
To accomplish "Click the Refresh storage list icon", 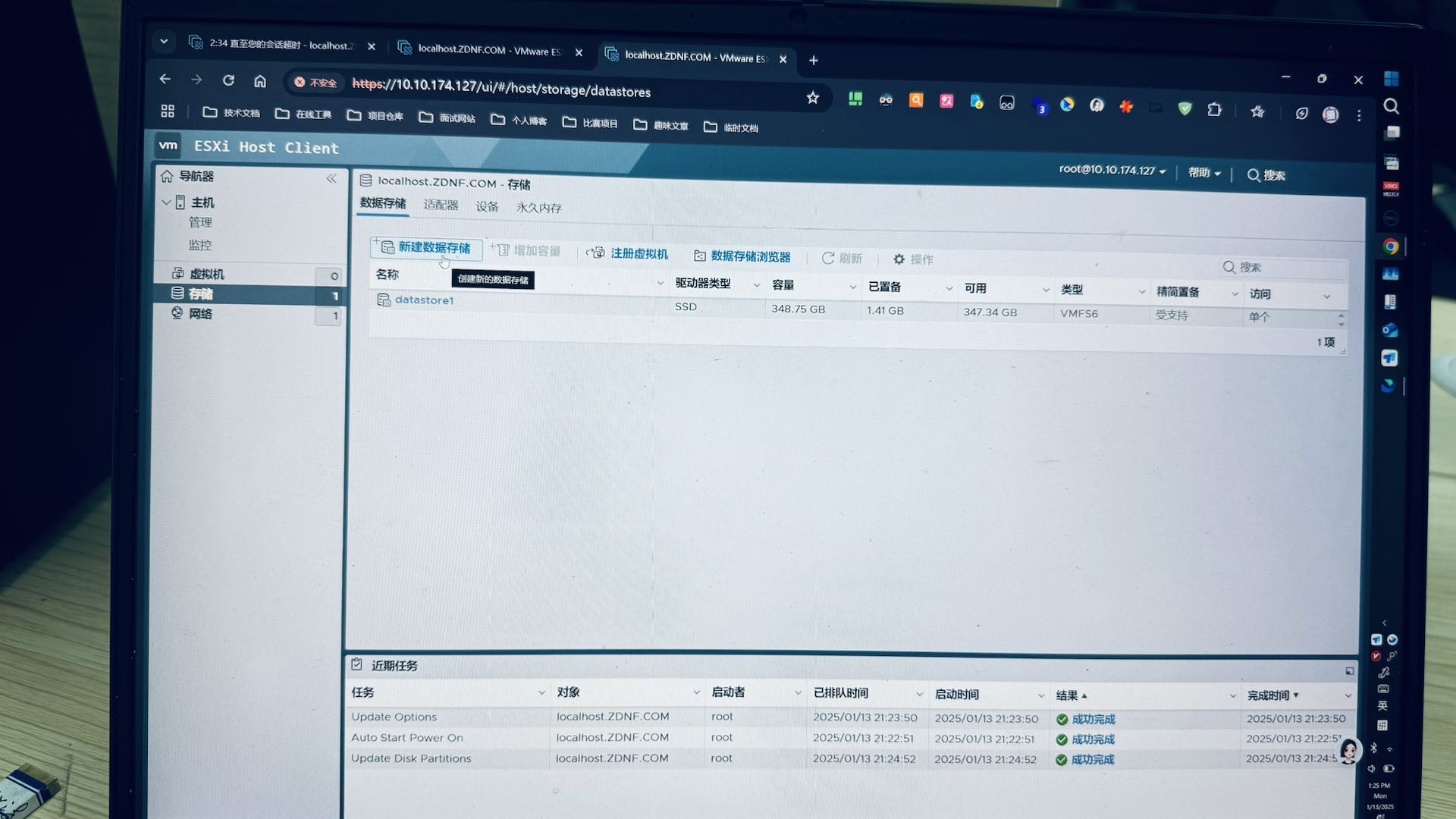I will click(828, 259).
